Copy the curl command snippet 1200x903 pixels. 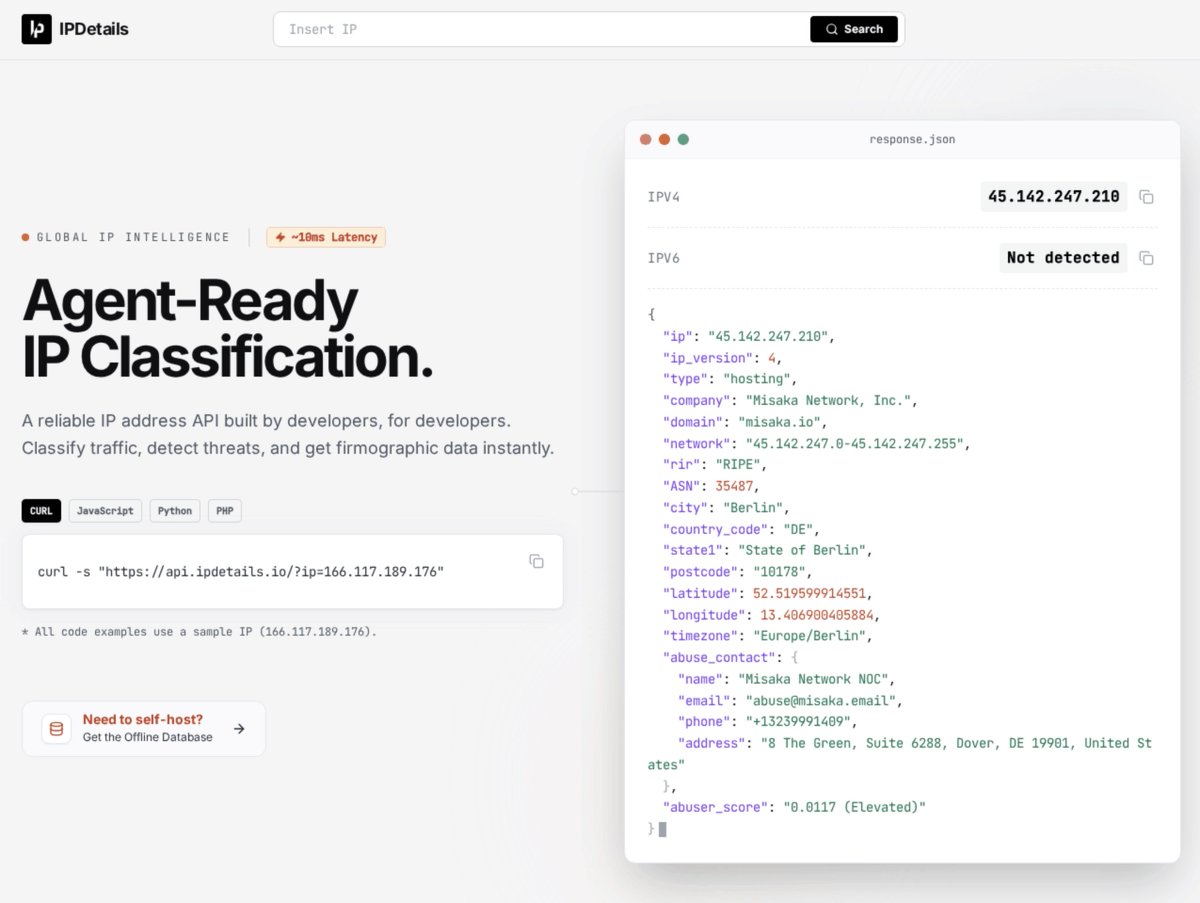(x=536, y=561)
